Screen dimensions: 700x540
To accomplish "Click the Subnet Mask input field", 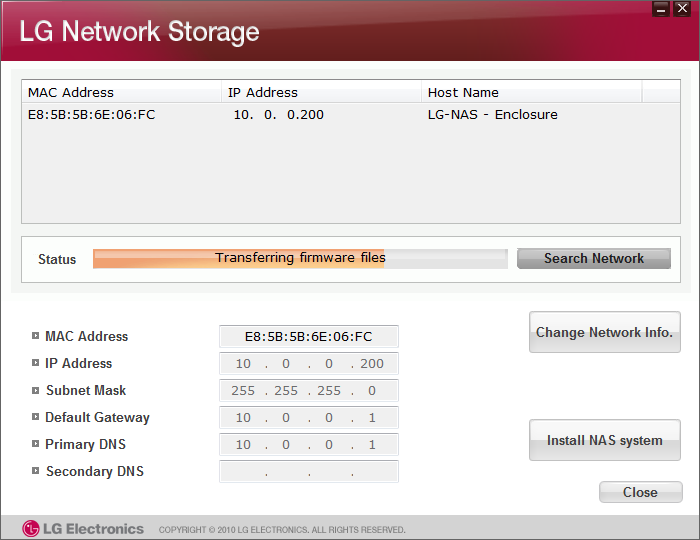I will (308, 390).
